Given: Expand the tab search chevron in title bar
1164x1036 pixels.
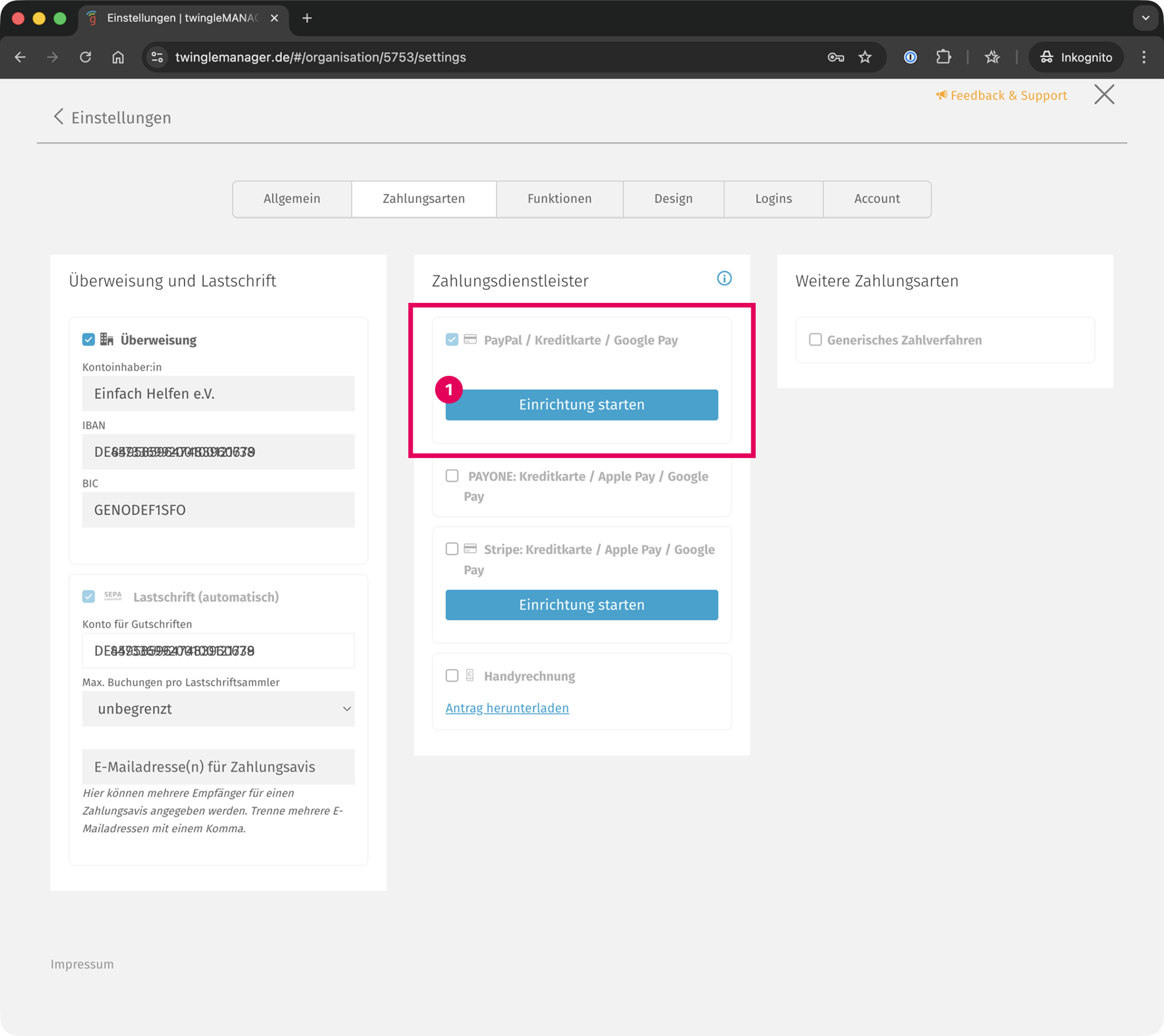Looking at the screenshot, I should tap(1145, 18).
